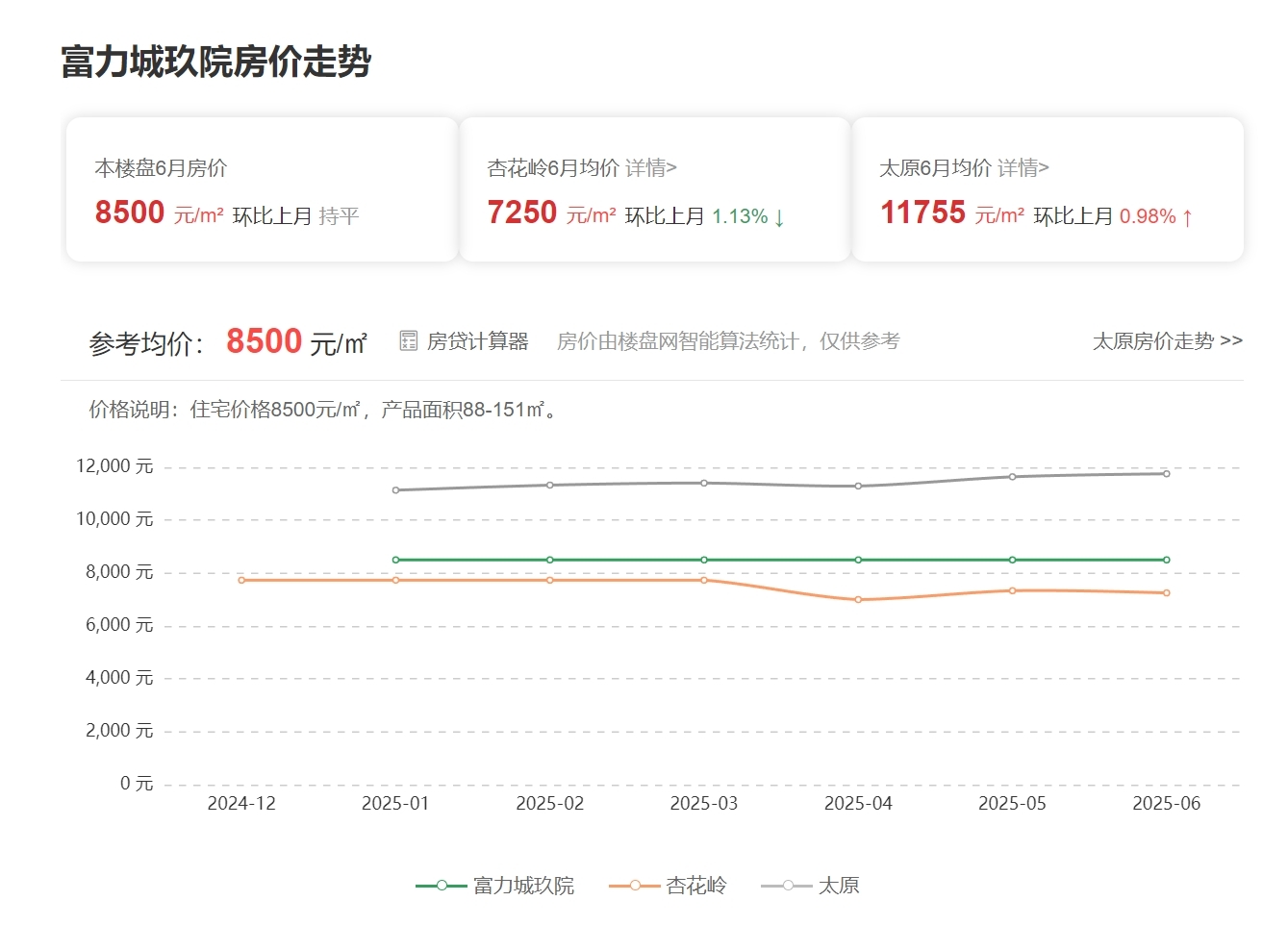Viewport: 1288px width, 926px height.
Task: Click the green down arrow beside 1.13%
Action: (x=777, y=216)
